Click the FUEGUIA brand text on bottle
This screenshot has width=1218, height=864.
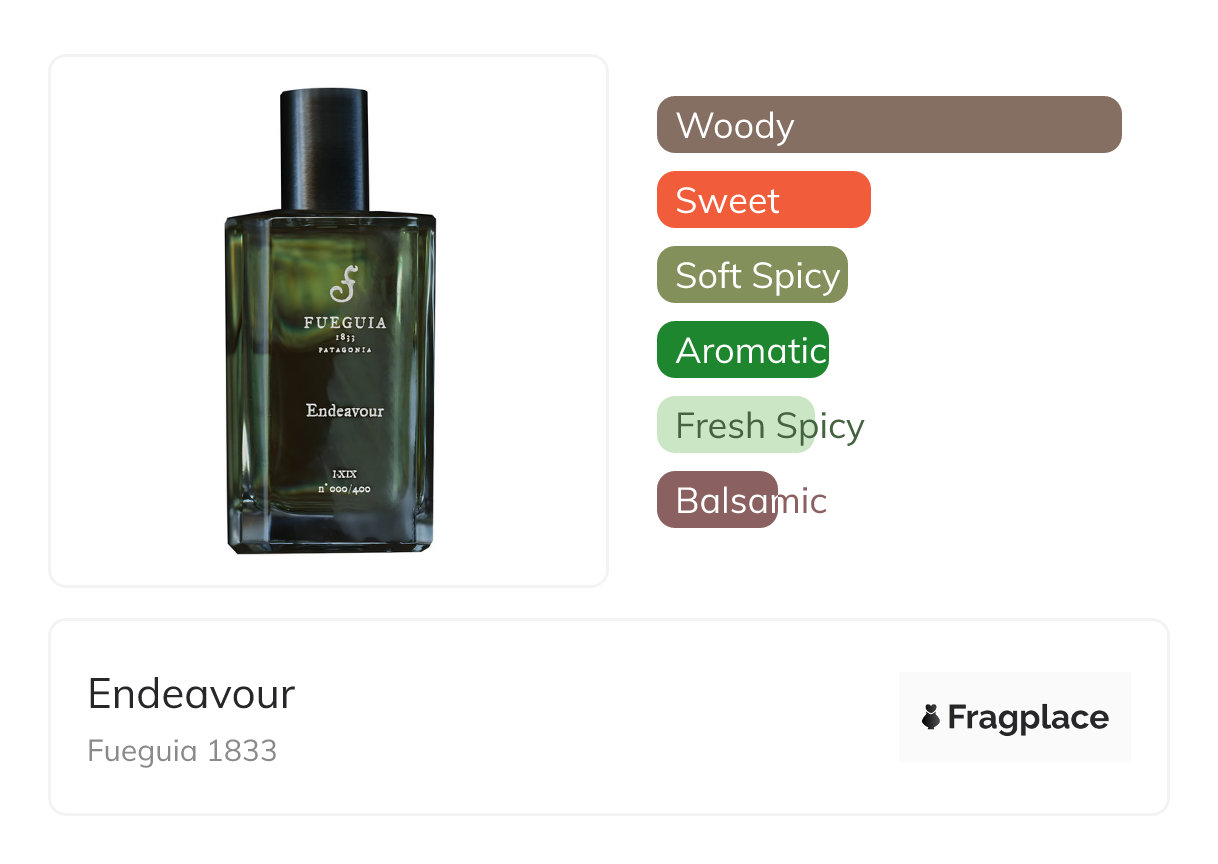345,322
